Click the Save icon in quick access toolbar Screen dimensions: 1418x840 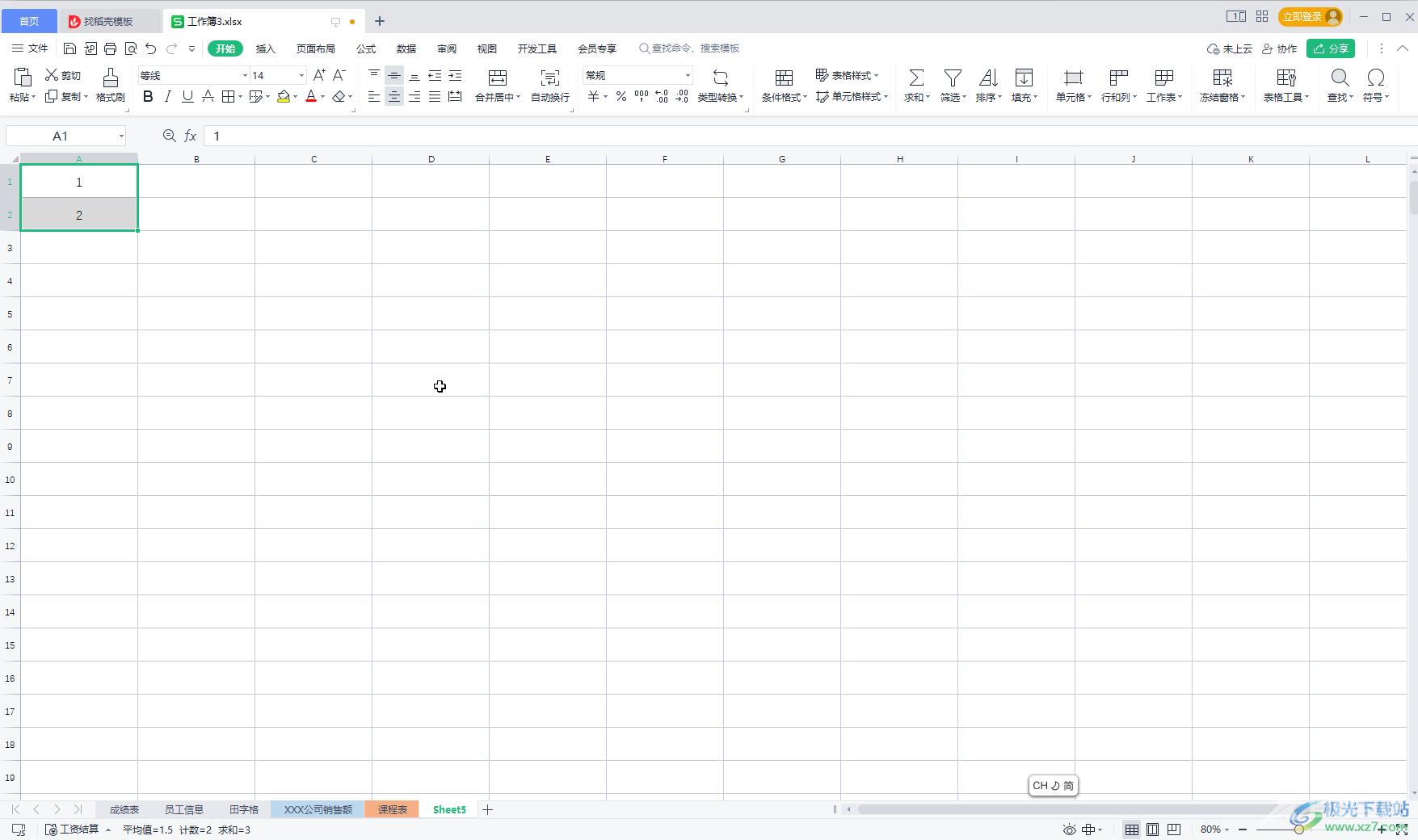[69, 48]
